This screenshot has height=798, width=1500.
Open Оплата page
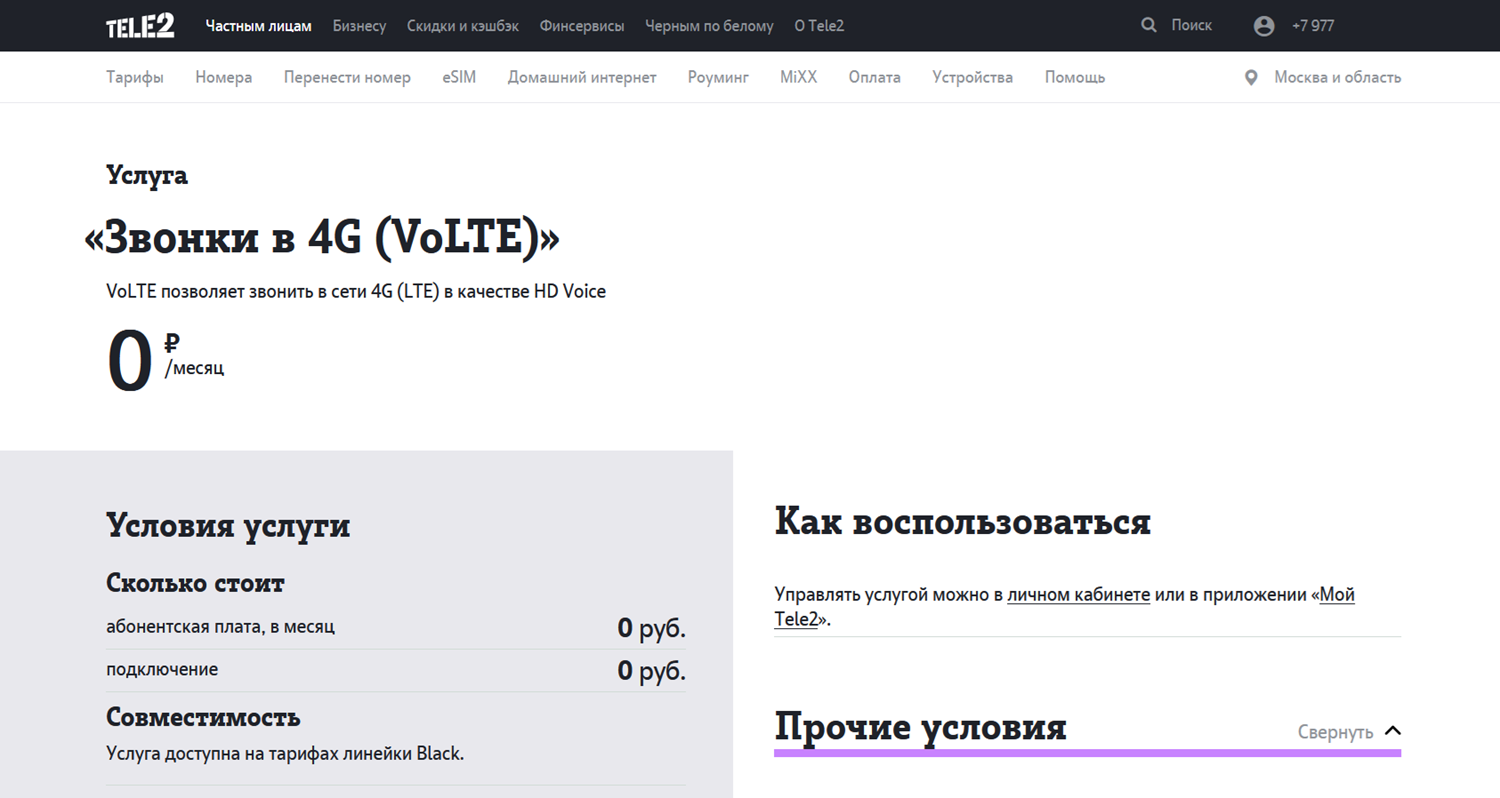(875, 77)
